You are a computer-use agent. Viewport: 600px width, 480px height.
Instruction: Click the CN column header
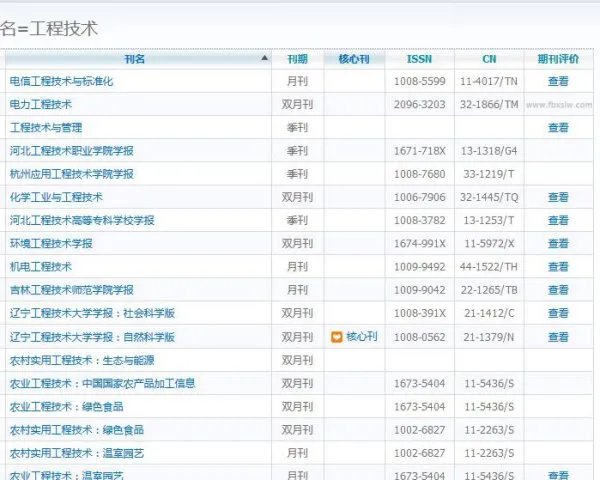tap(489, 59)
